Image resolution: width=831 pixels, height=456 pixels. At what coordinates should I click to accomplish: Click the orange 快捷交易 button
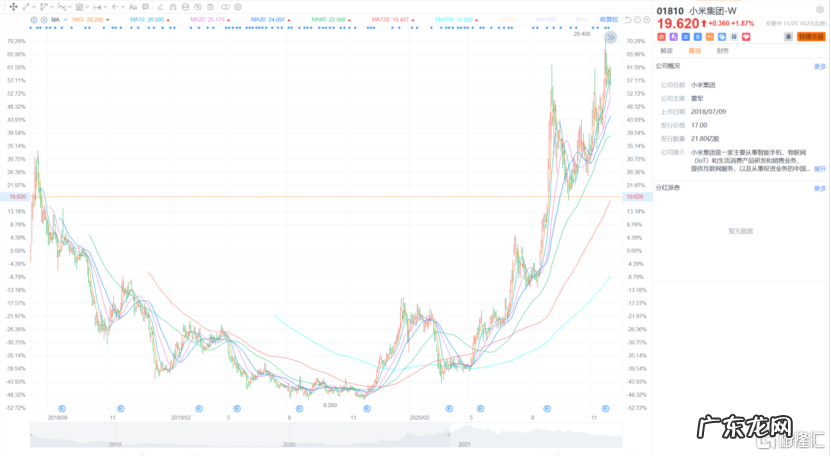click(x=811, y=37)
